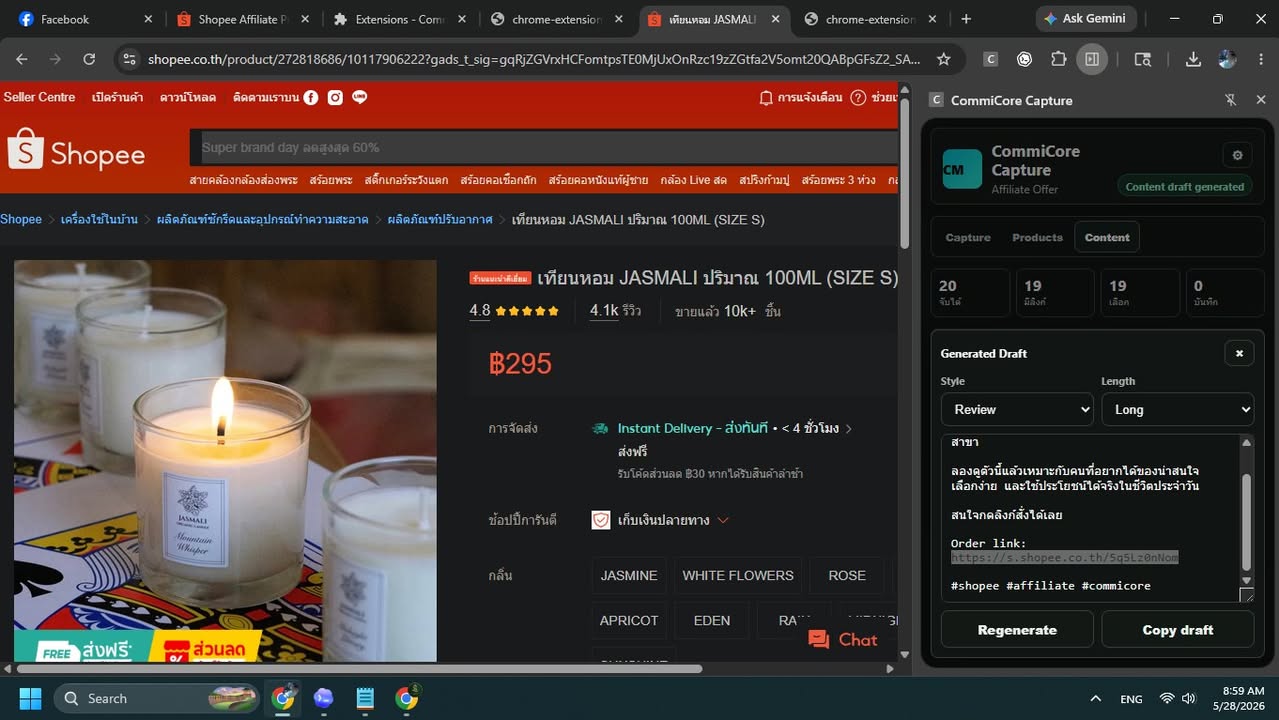Open the tab search screen icon

coord(1143,59)
